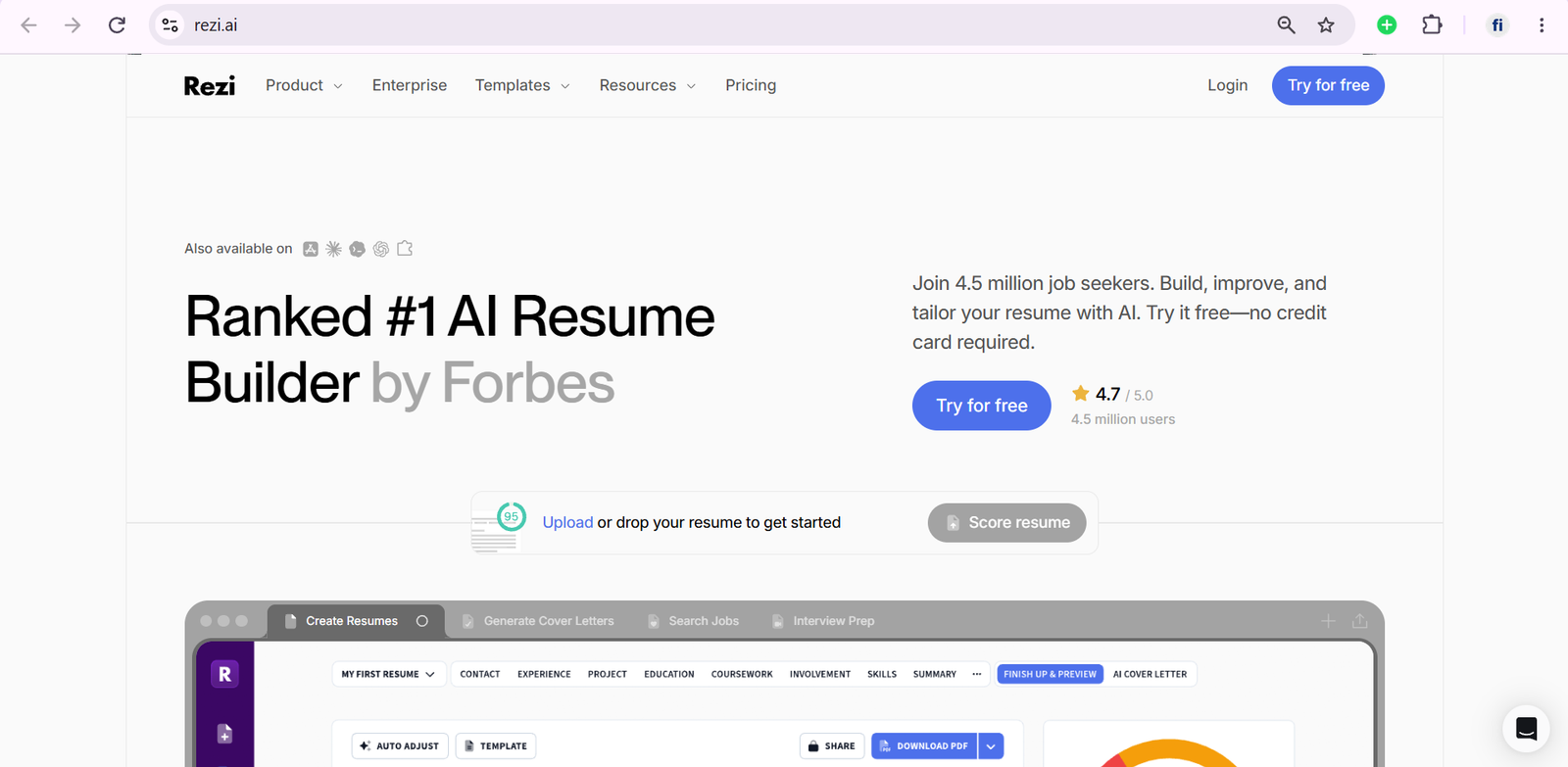The width and height of the screenshot is (1568, 767).
Task: Expand the Templates menu
Action: click(x=522, y=85)
